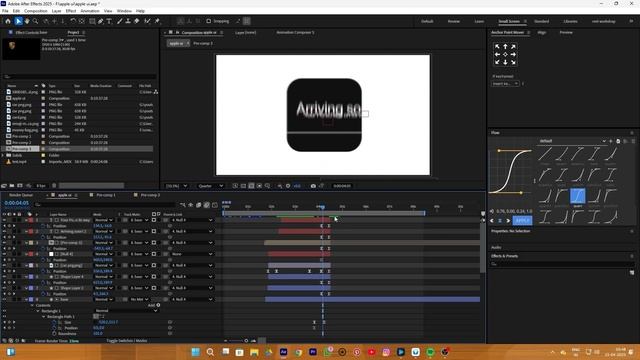Viewport: 640px width, 360px height.
Task: Open blend Mode dropdown for layer 1
Action: click(x=103, y=220)
